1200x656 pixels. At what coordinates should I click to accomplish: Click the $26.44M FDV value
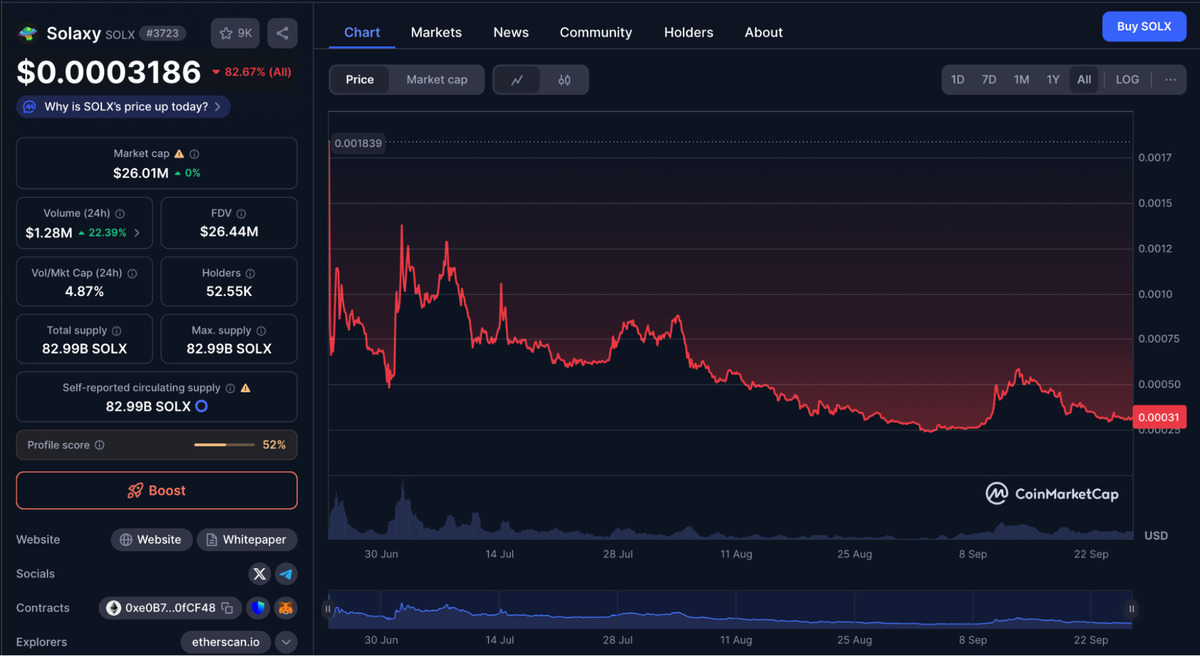click(x=229, y=232)
